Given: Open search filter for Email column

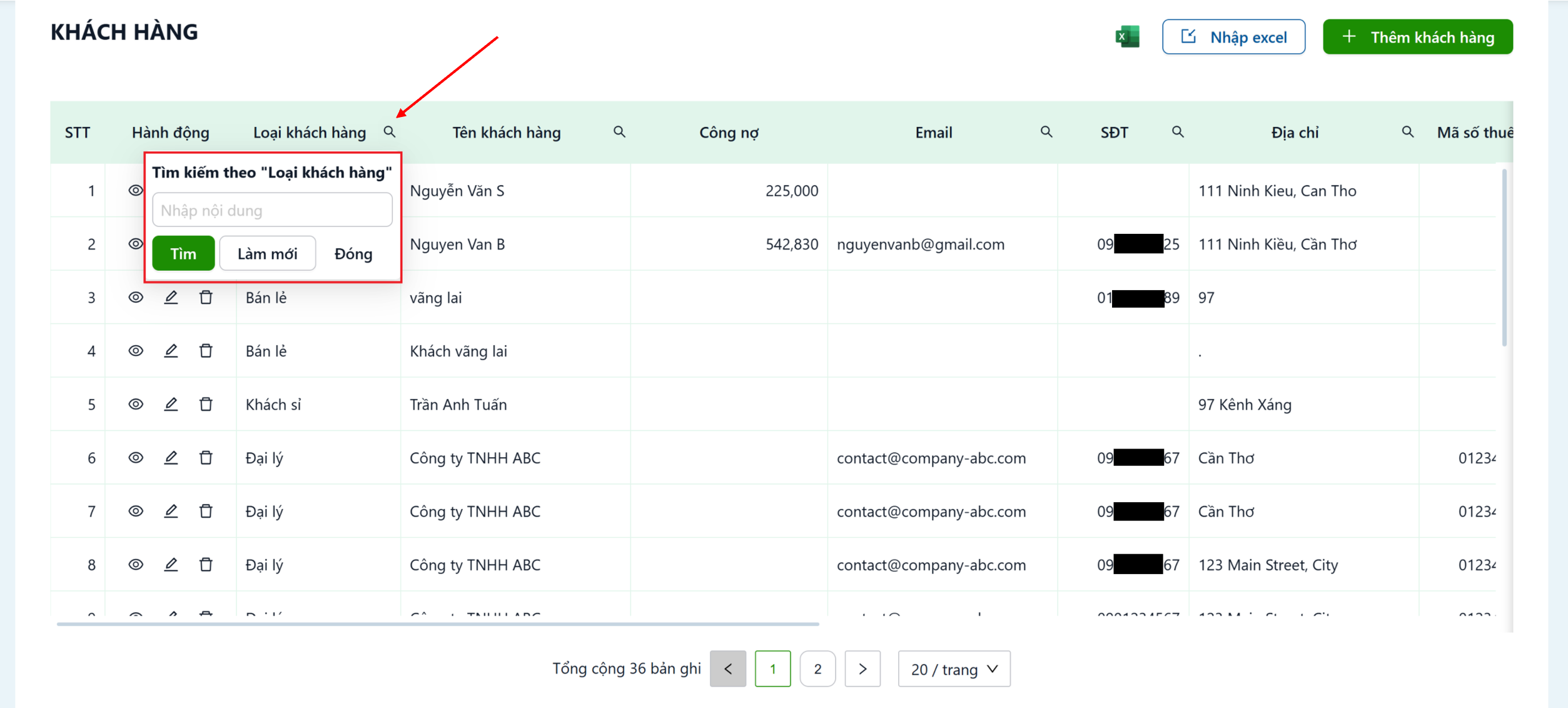Looking at the screenshot, I should pos(1046,132).
